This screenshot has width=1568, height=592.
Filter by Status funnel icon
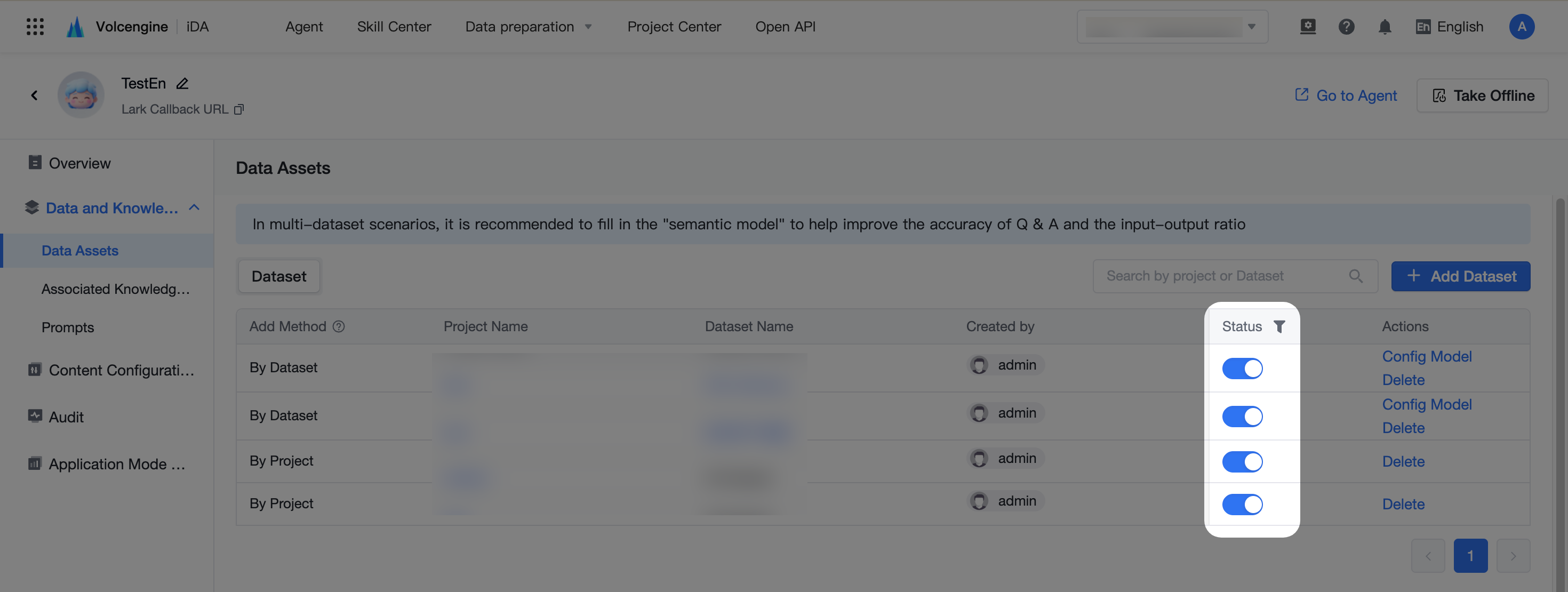coord(1279,327)
